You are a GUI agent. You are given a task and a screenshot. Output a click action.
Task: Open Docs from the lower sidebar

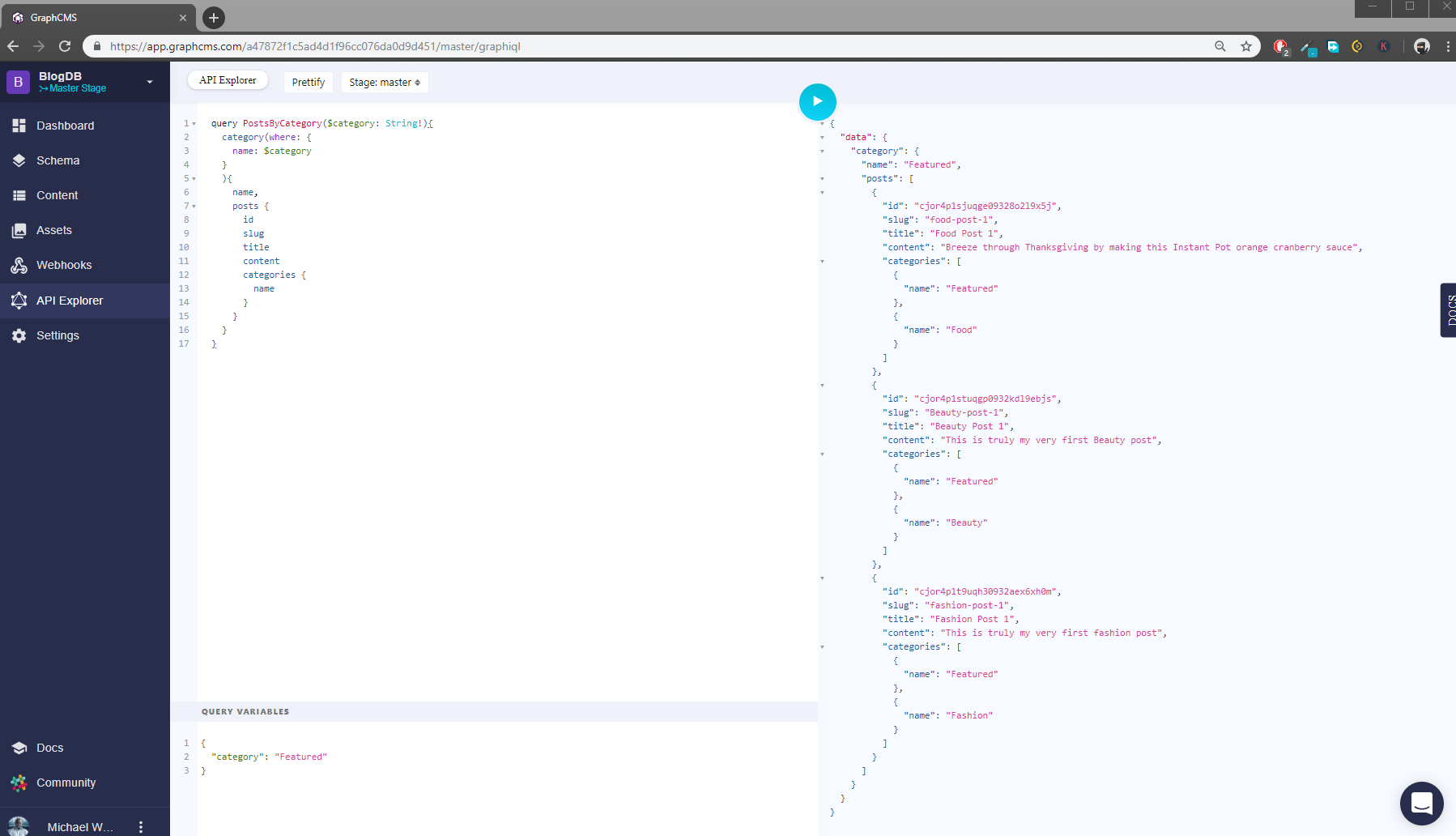coord(50,748)
